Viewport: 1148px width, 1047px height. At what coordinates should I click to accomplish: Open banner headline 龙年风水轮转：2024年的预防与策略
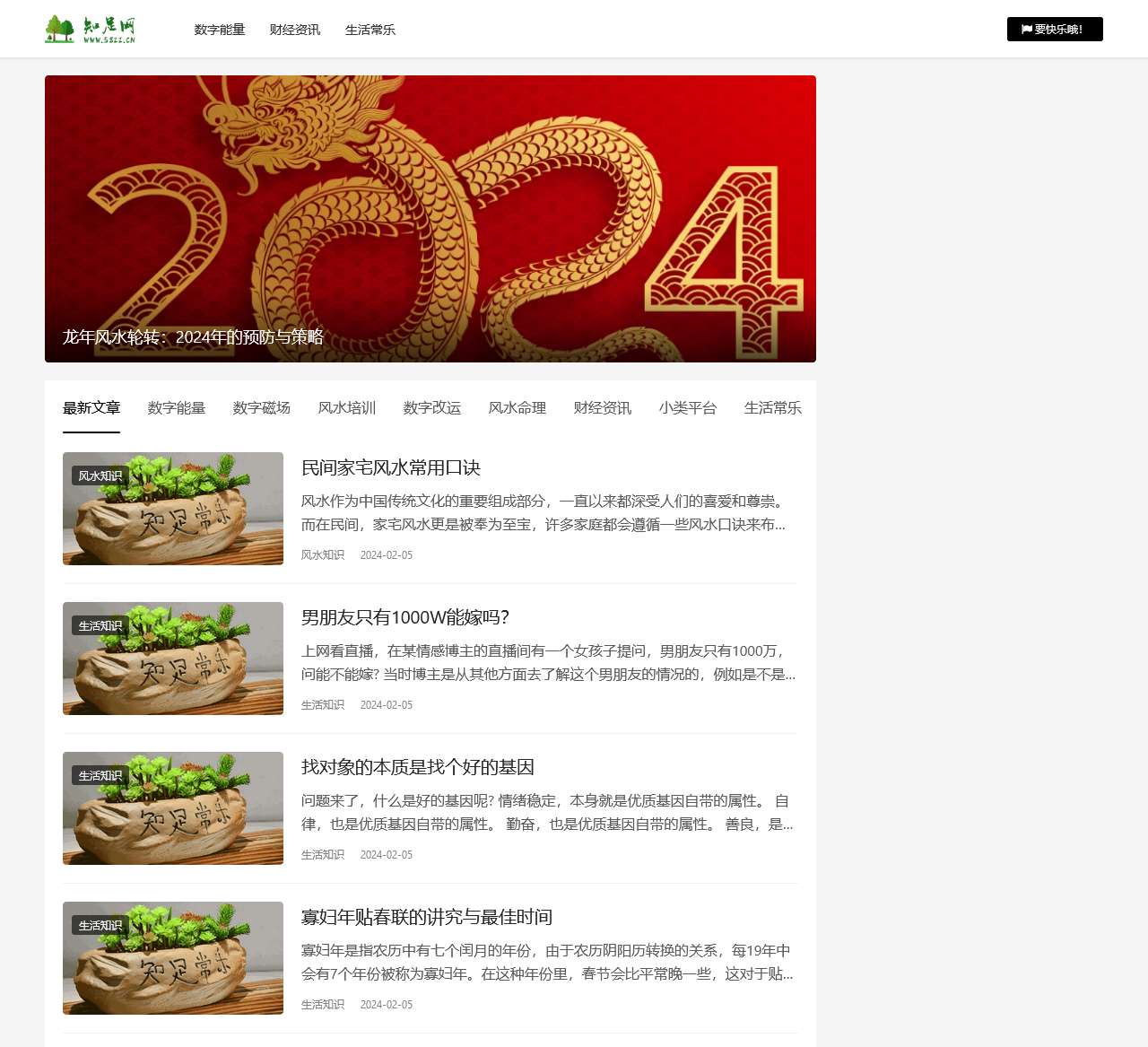pyautogui.click(x=193, y=337)
